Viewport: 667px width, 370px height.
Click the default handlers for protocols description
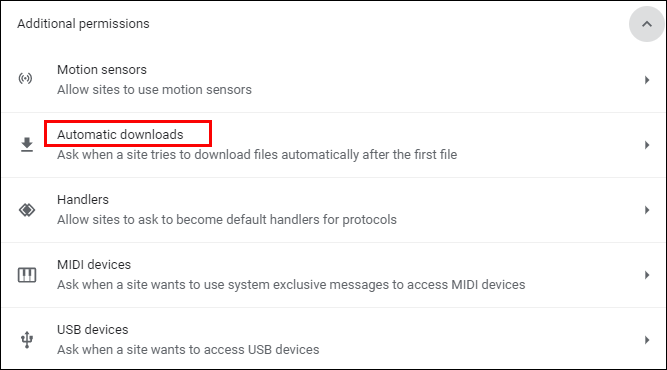[227, 220]
